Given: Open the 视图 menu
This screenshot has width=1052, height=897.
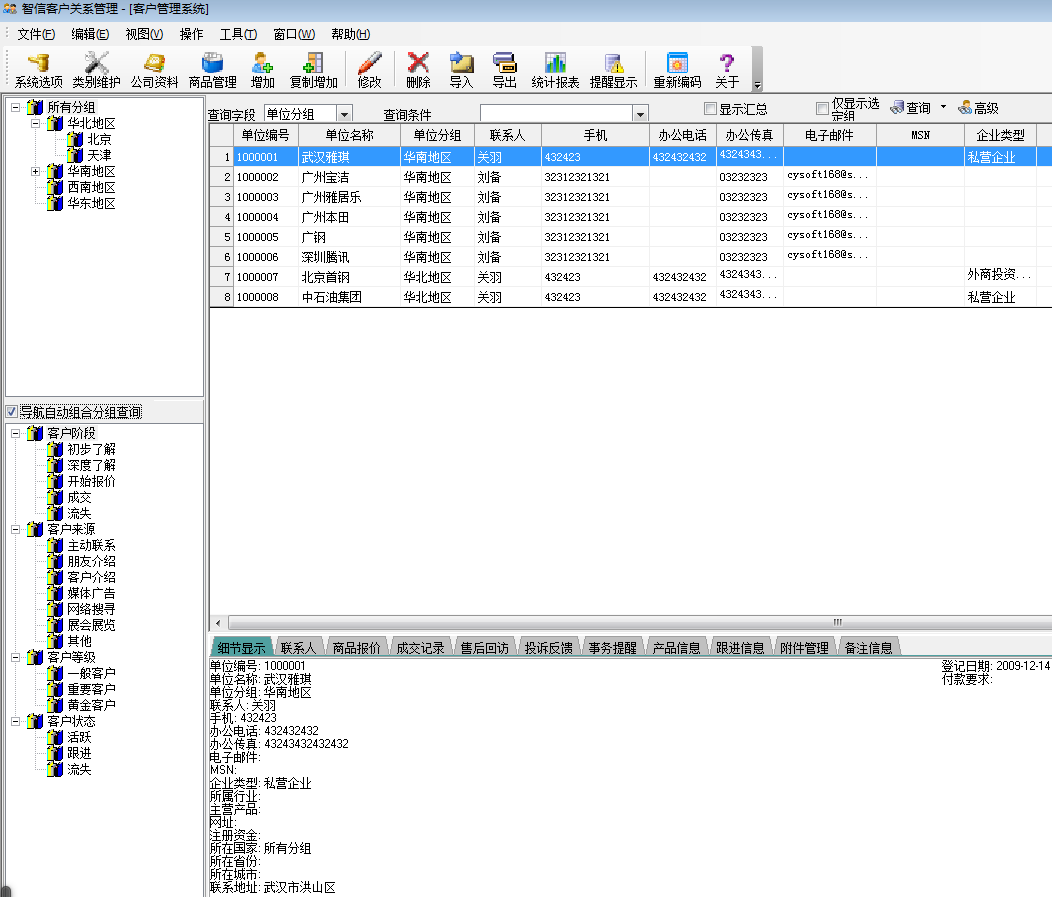Looking at the screenshot, I should (x=144, y=34).
